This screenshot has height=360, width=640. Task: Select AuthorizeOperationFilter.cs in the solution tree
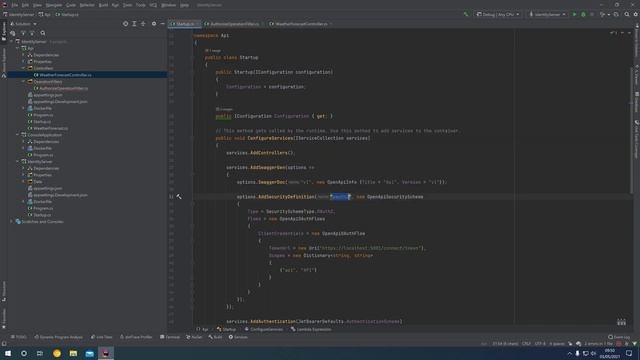click(x=64, y=88)
